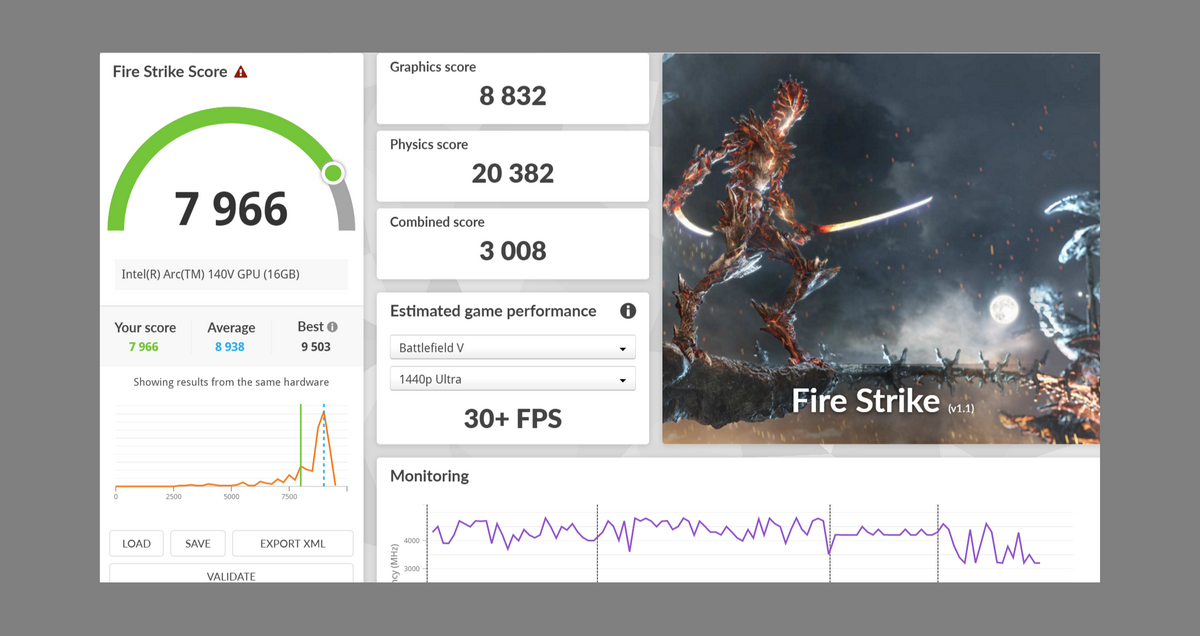Click the VALIDATE button
Screen dimensions: 1200x636
231,574
